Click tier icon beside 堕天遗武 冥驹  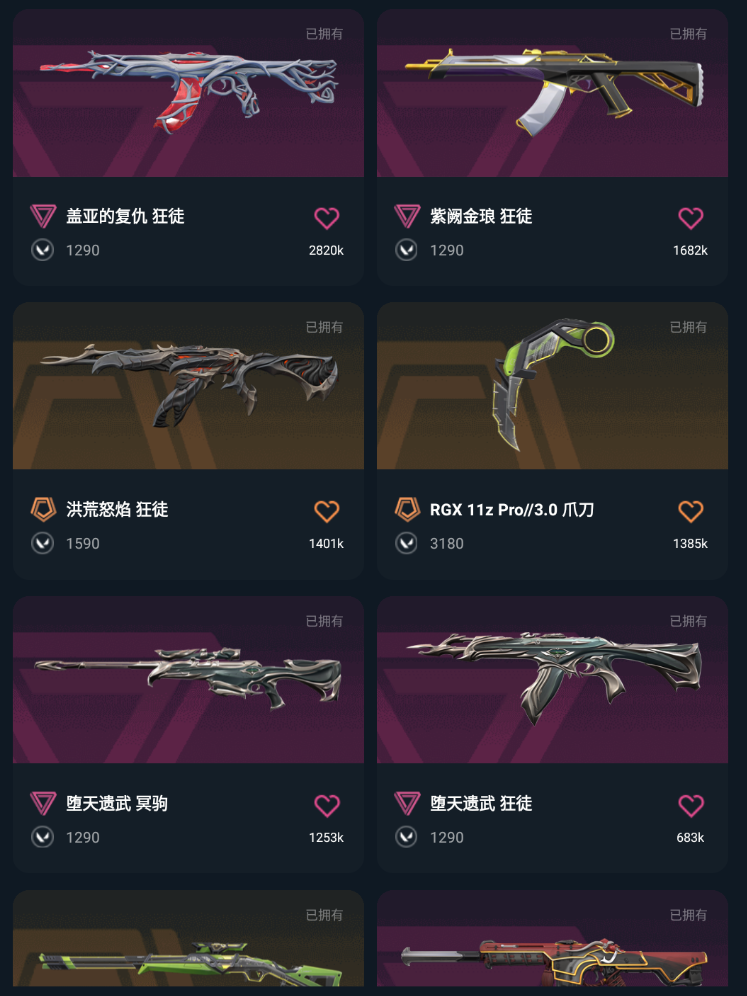coord(43,804)
